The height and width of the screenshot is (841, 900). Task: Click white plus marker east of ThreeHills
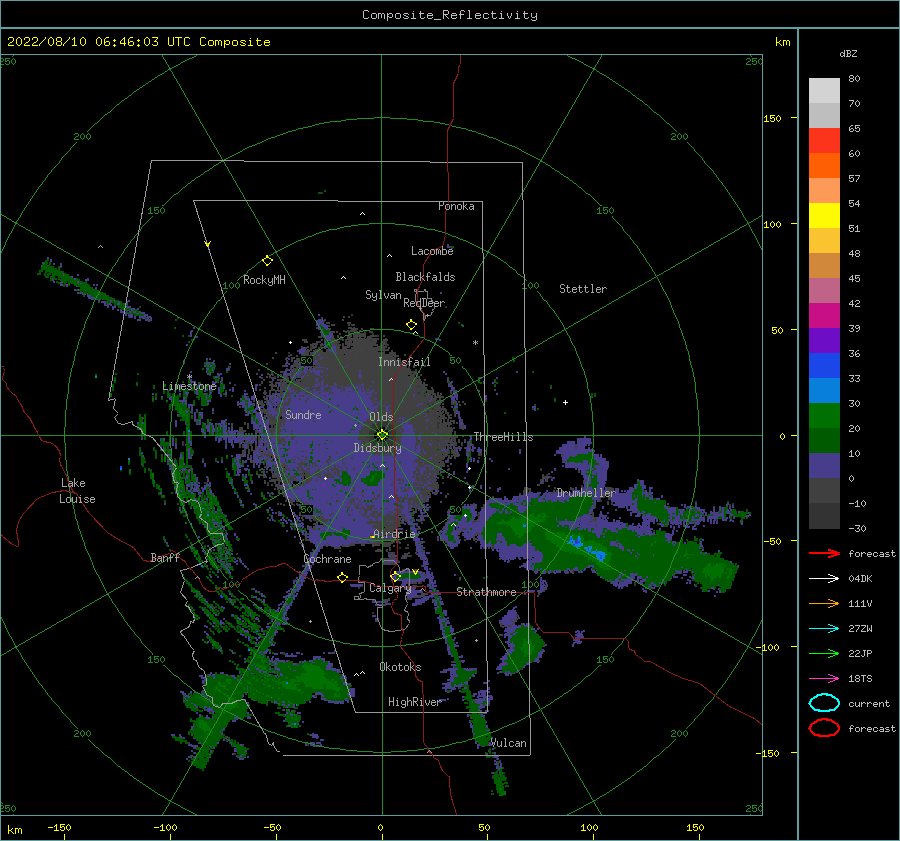(565, 402)
